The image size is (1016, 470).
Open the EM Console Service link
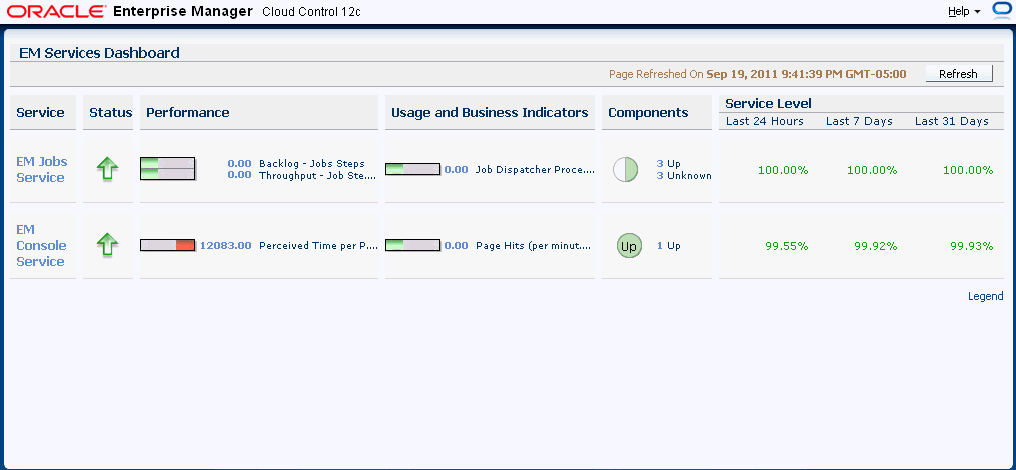[41, 245]
